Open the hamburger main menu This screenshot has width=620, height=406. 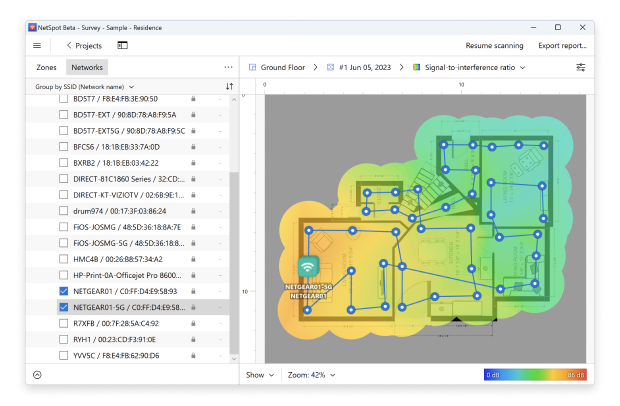(x=37, y=45)
